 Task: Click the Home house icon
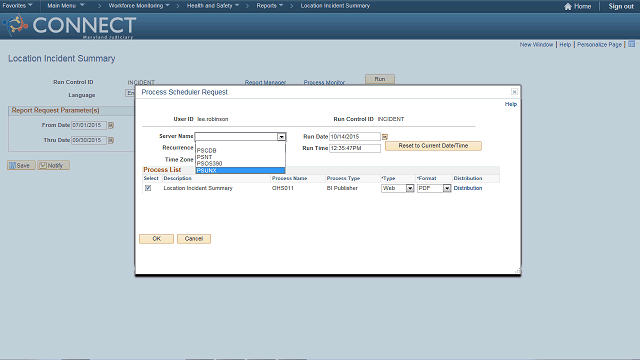click(568, 7)
